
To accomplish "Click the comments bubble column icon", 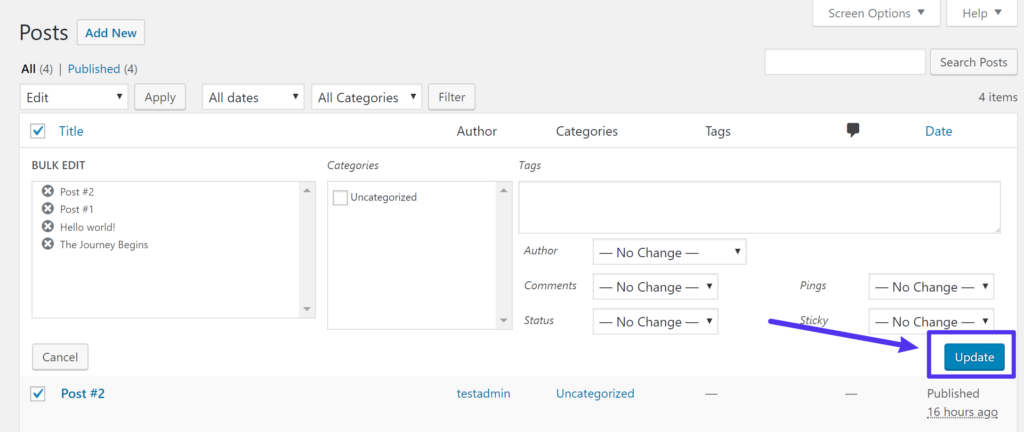I will [x=853, y=131].
